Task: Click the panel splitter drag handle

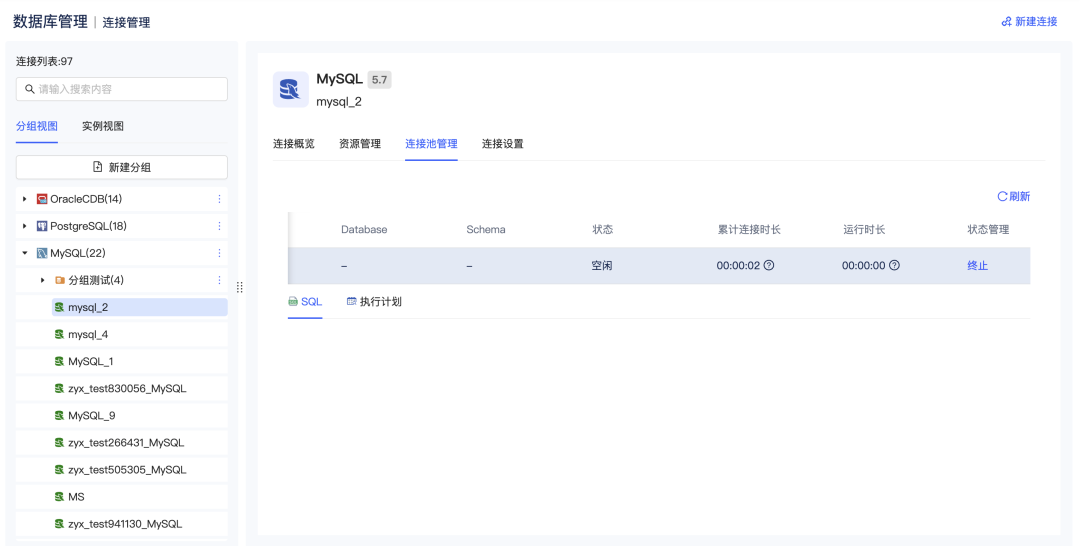Action: (240, 287)
